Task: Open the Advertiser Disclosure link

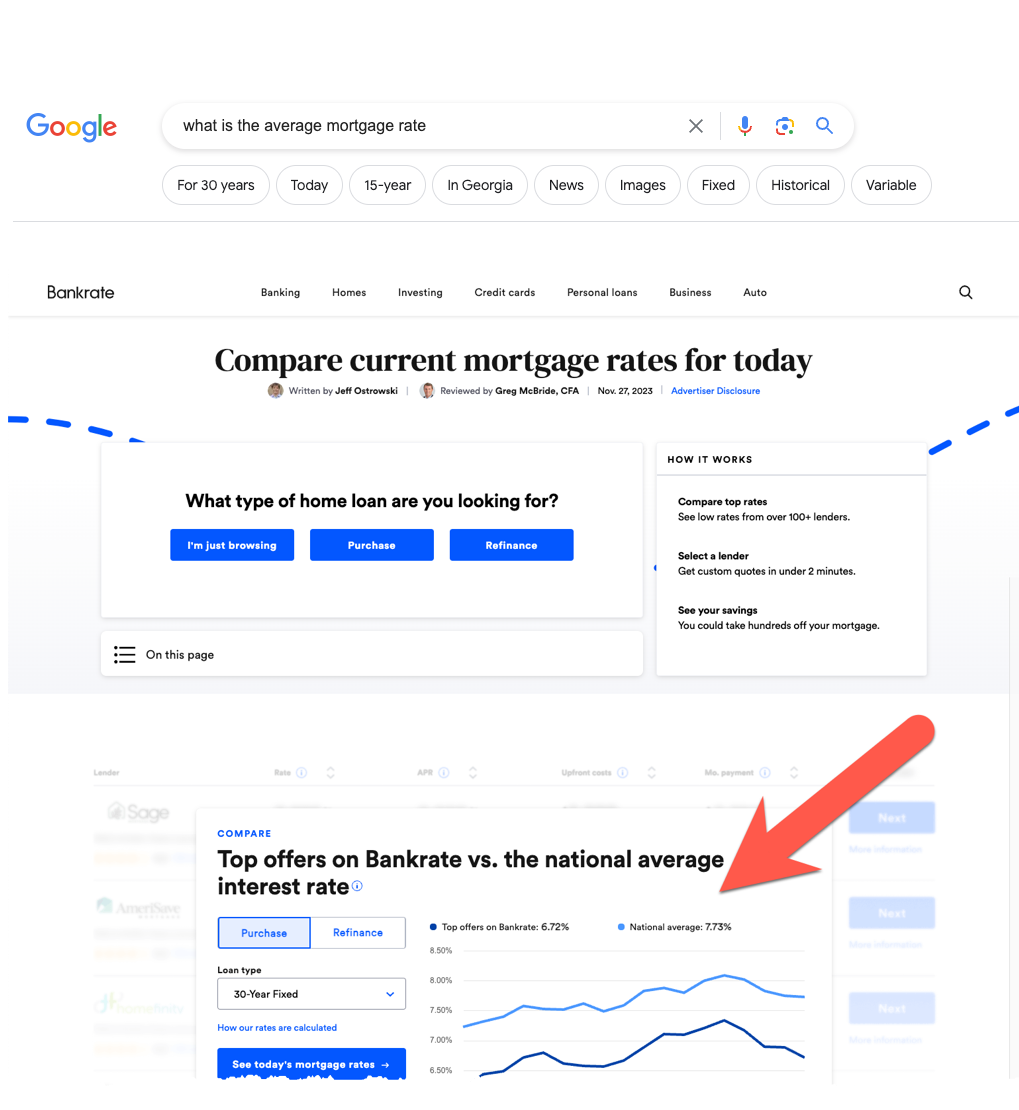Action: pyautogui.click(x=715, y=390)
